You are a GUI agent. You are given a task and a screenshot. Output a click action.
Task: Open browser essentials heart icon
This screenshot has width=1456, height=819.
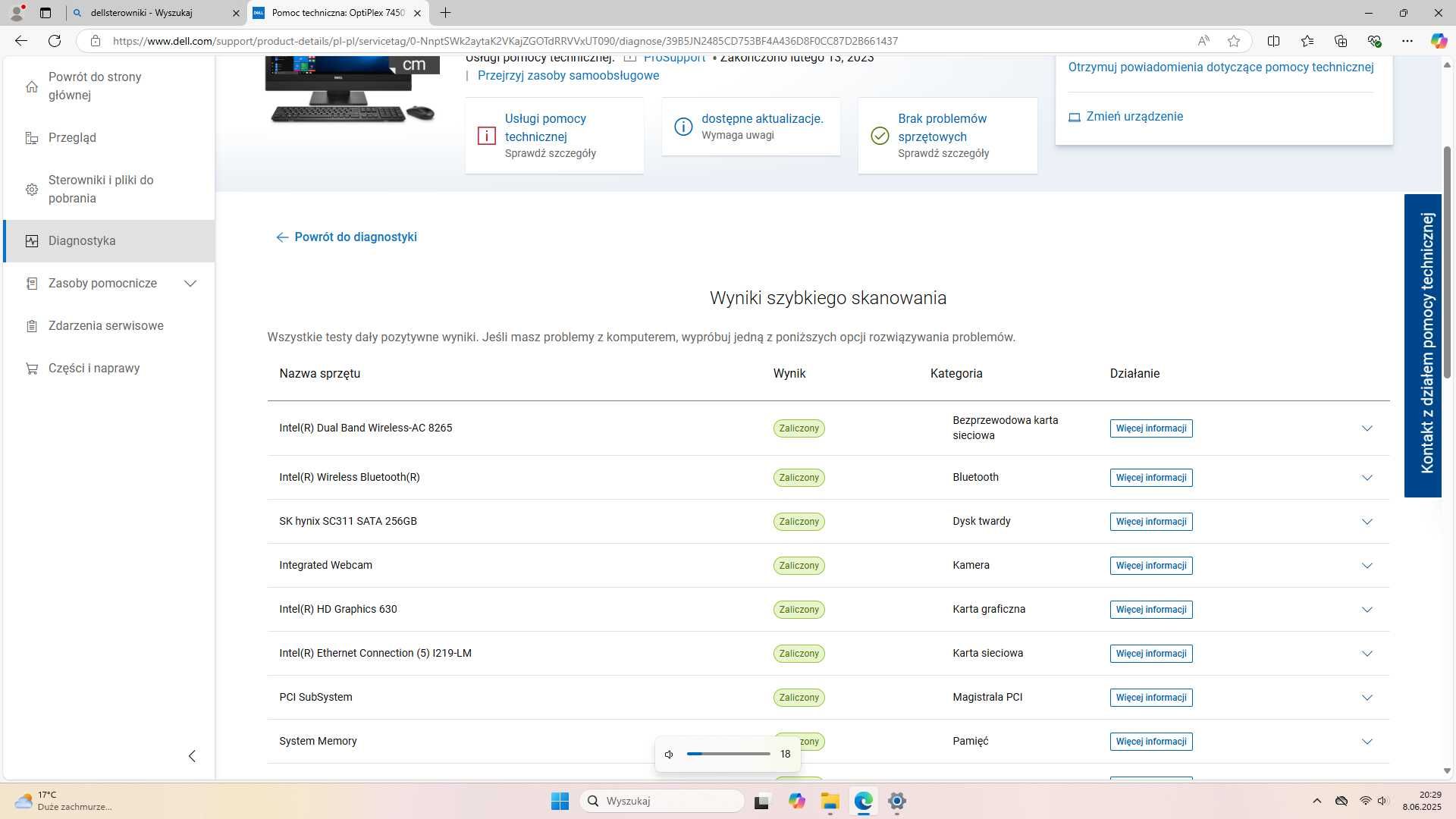click(1374, 41)
